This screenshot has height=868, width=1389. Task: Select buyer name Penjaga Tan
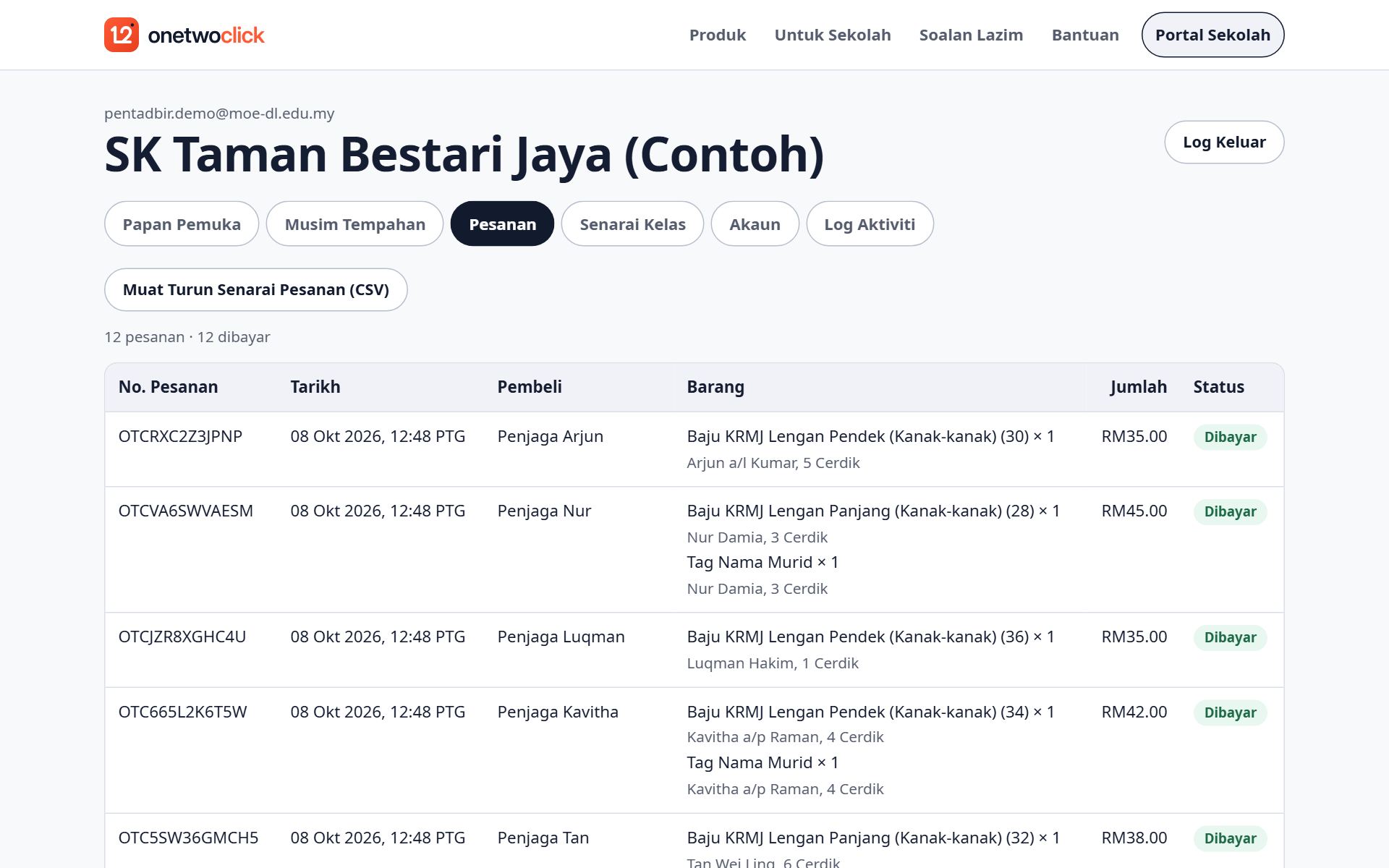click(x=543, y=838)
